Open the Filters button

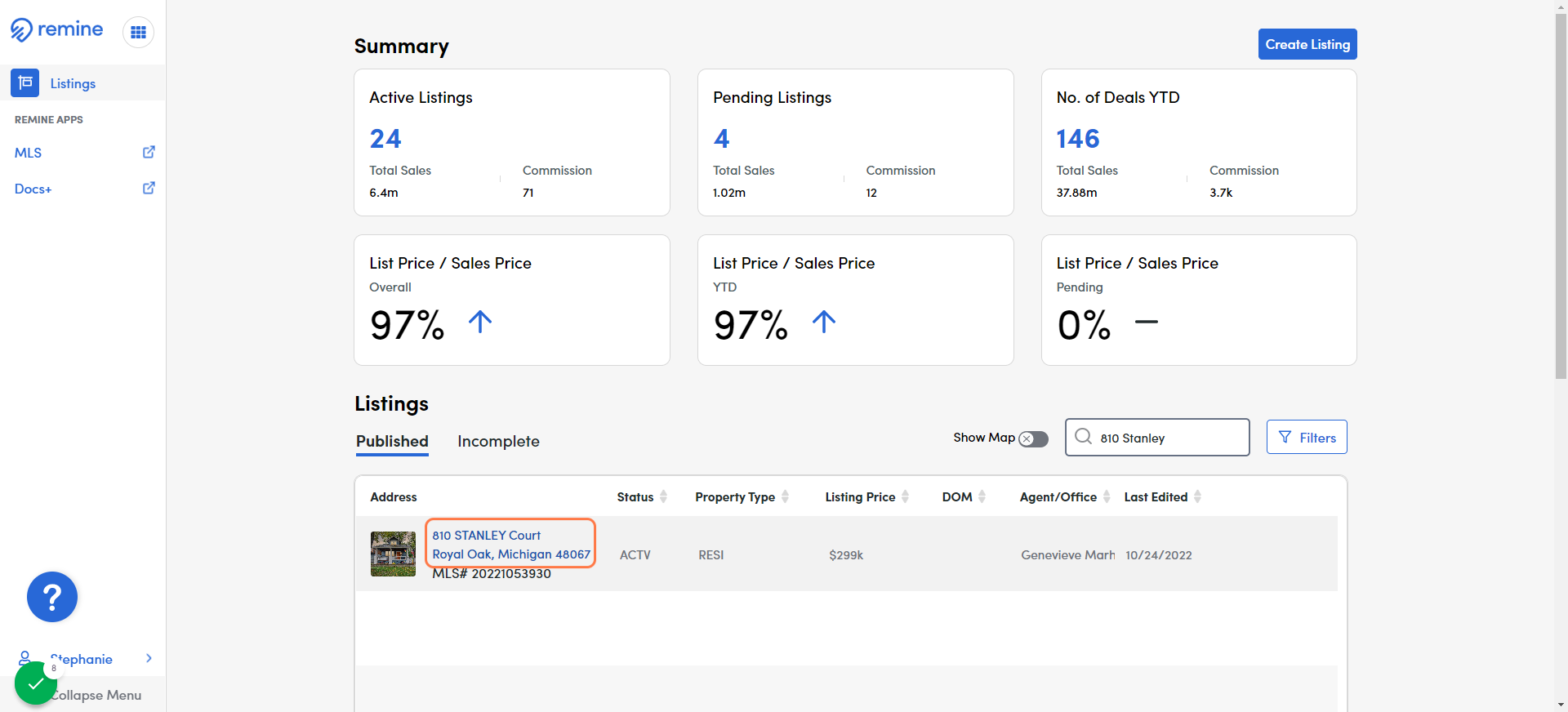(1307, 437)
